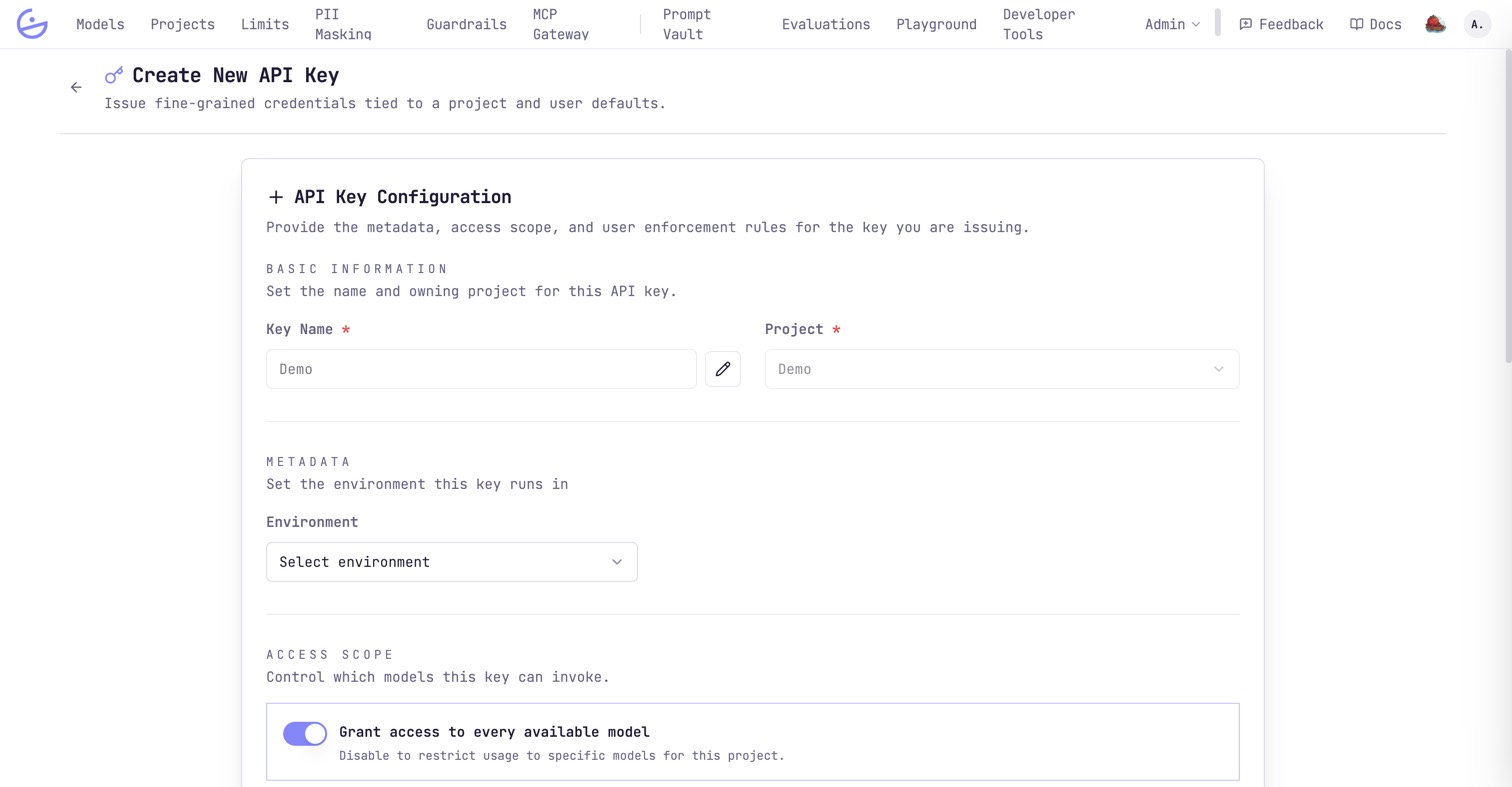Click the 'Control which models this key can invoke.' text

438,677
